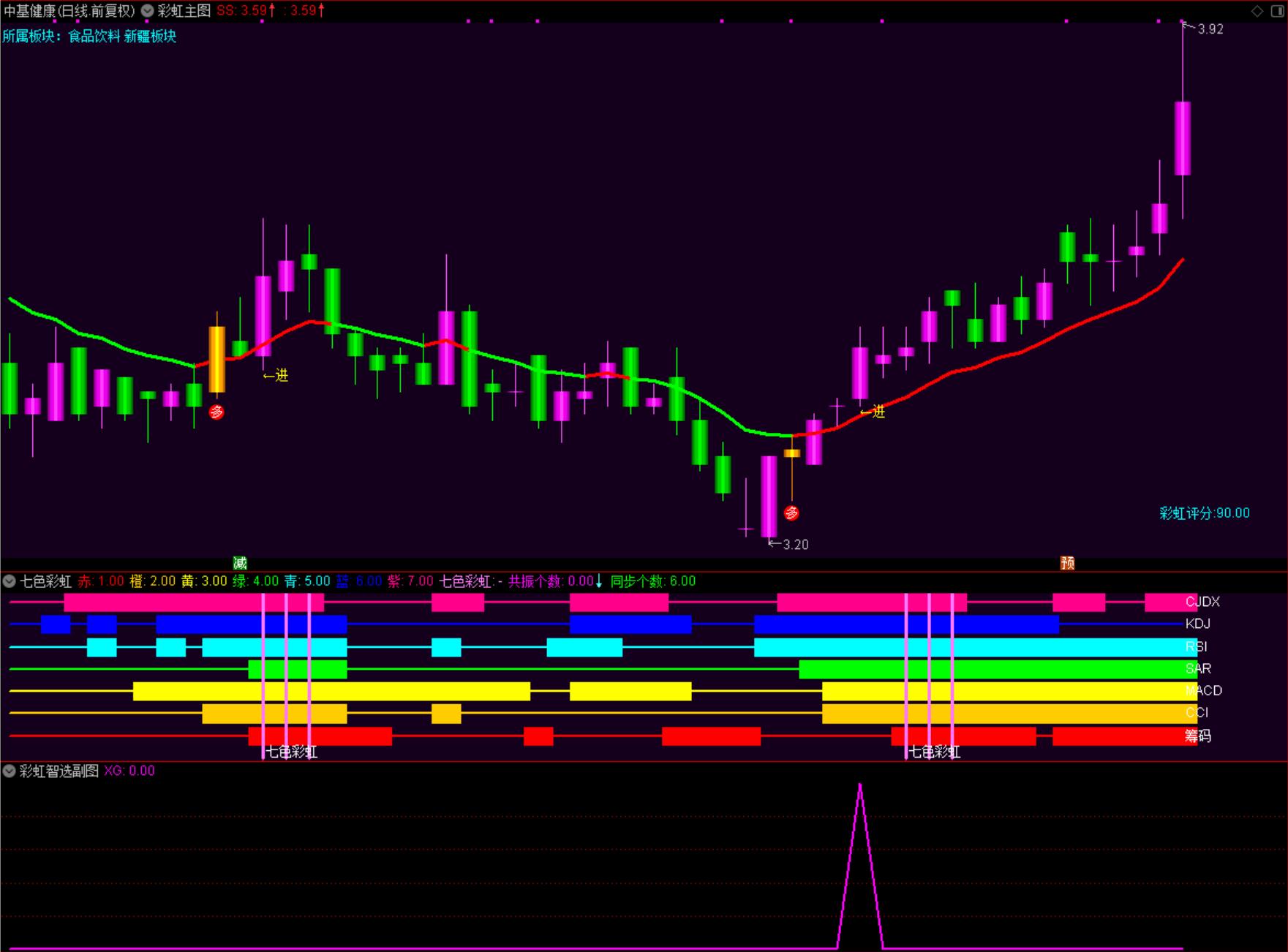
Task: Click the 橙: 2.00 legend value
Action: [153, 581]
